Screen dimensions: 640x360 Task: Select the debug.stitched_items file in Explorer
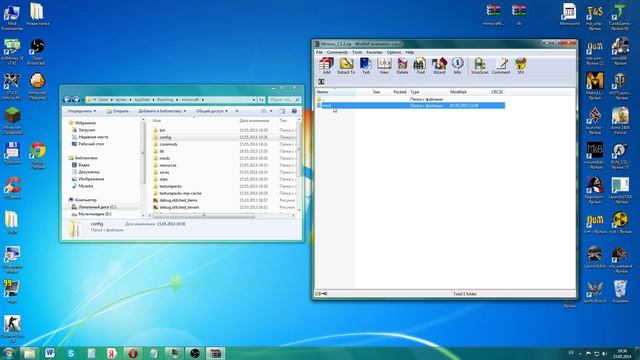[178, 200]
